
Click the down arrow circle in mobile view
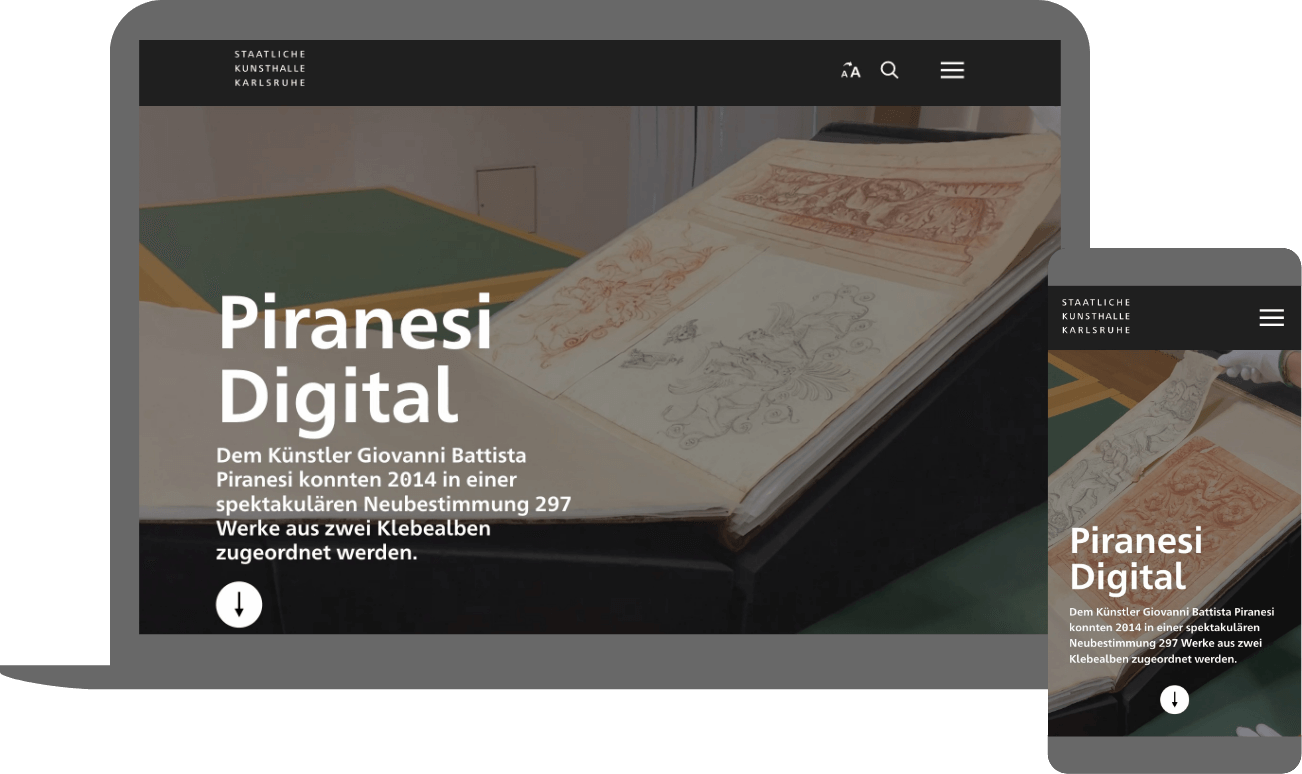(x=1175, y=700)
